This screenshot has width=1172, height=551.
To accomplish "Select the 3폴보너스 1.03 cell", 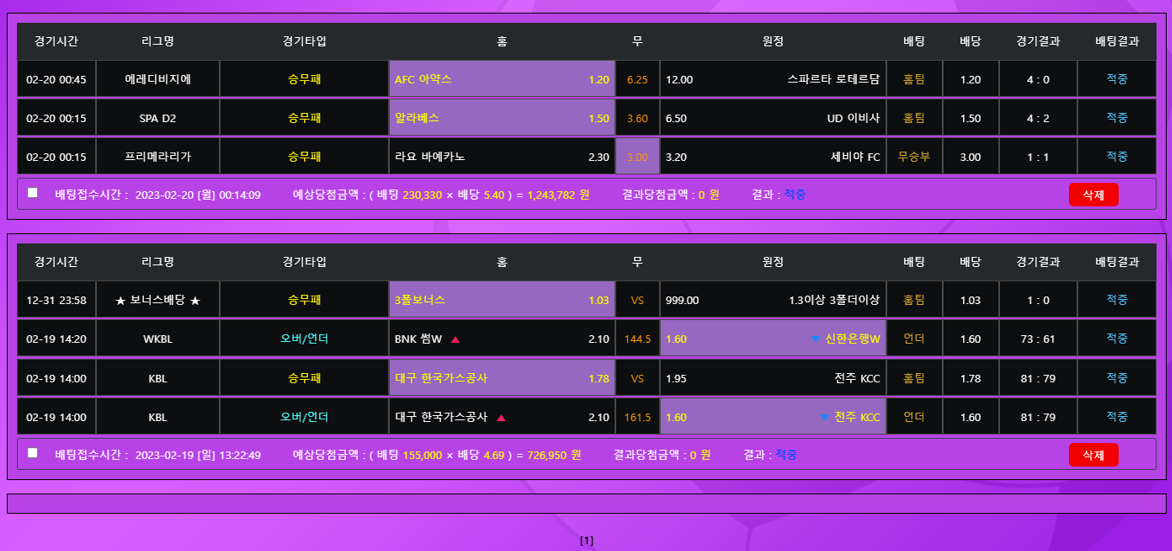I will click(501, 300).
